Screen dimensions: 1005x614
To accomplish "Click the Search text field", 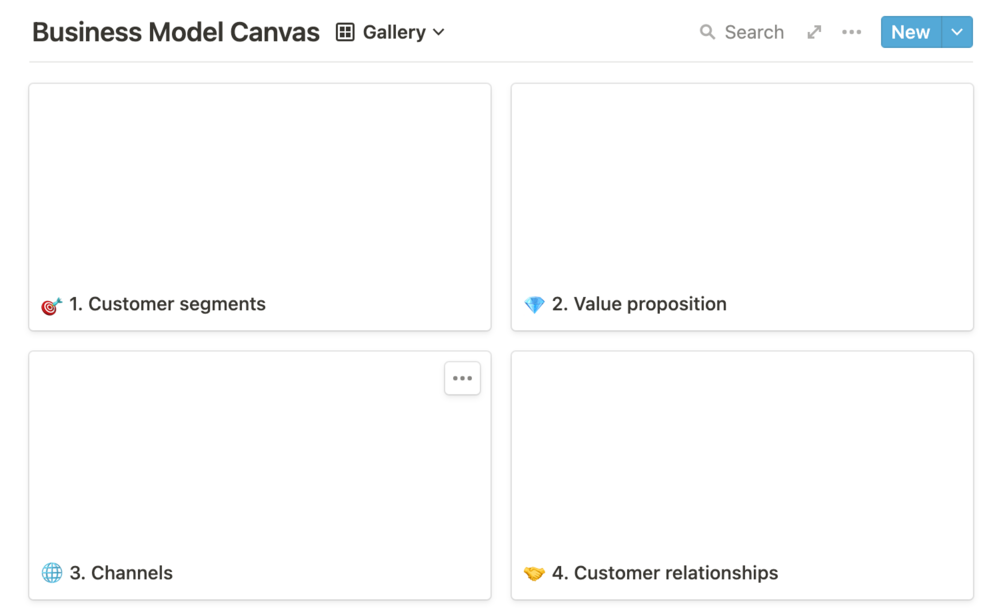I will pos(754,32).
